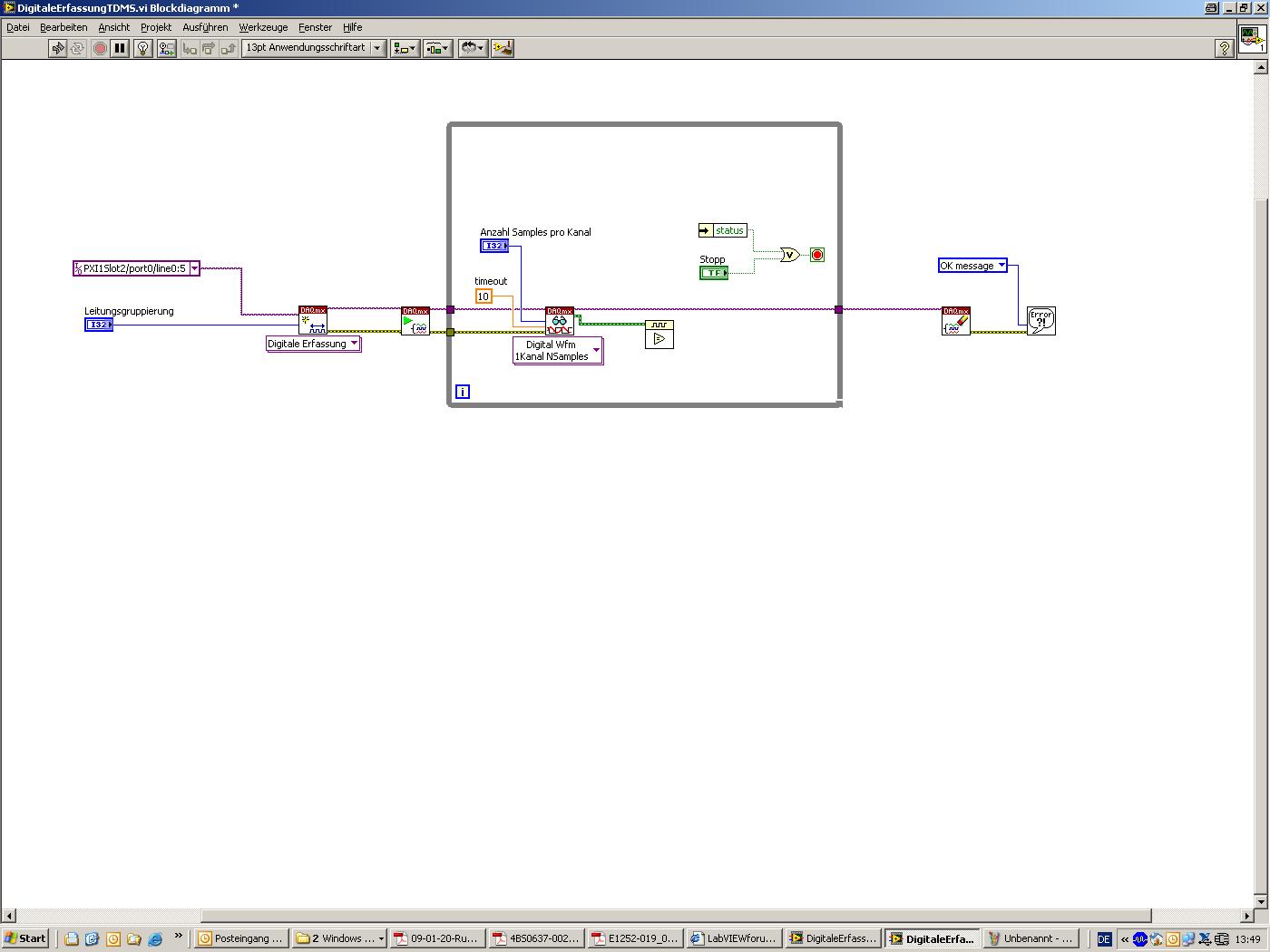This screenshot has height=952, width=1270.
Task: Expand hidden tray icons with the chevron
Action: tap(1125, 939)
